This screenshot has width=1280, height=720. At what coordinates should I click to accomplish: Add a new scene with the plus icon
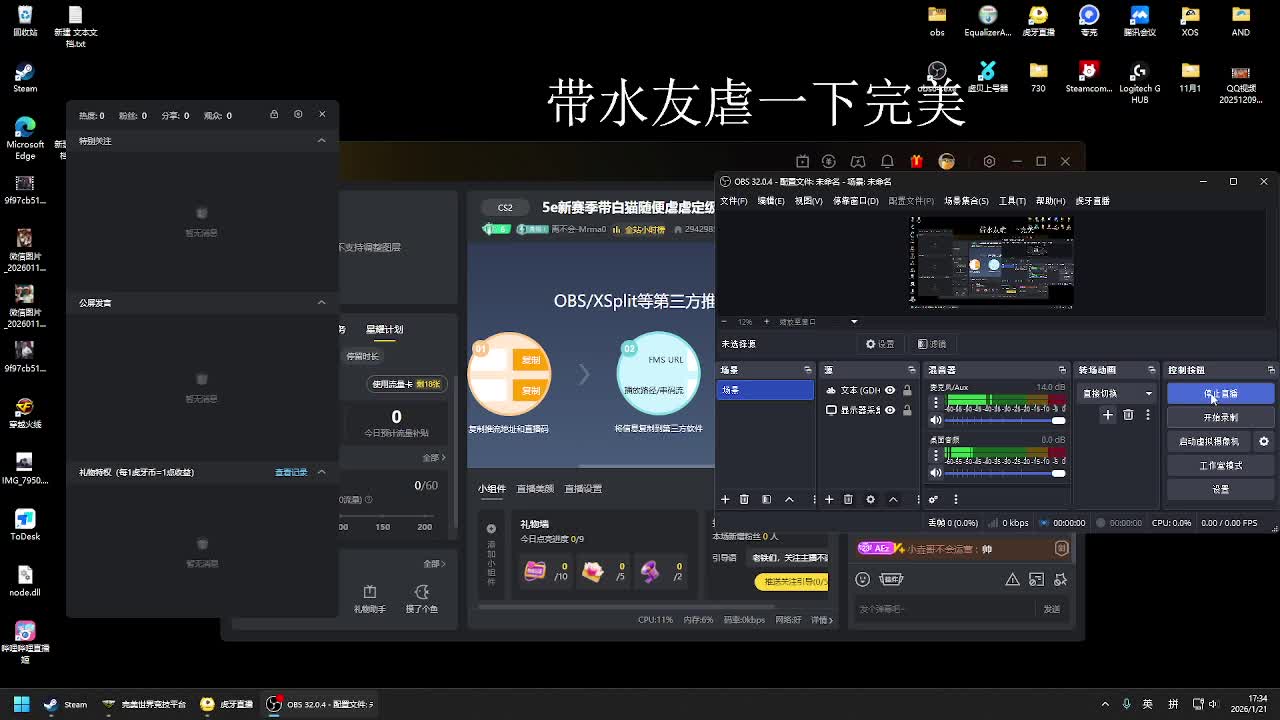725,499
